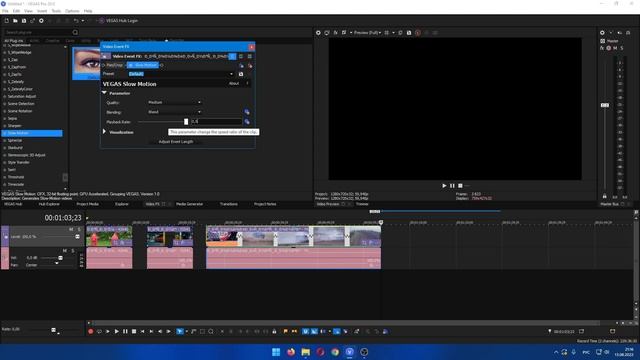Open the Preview (Full) quality dropdown
The width and height of the screenshot is (640, 360).
(367, 33)
